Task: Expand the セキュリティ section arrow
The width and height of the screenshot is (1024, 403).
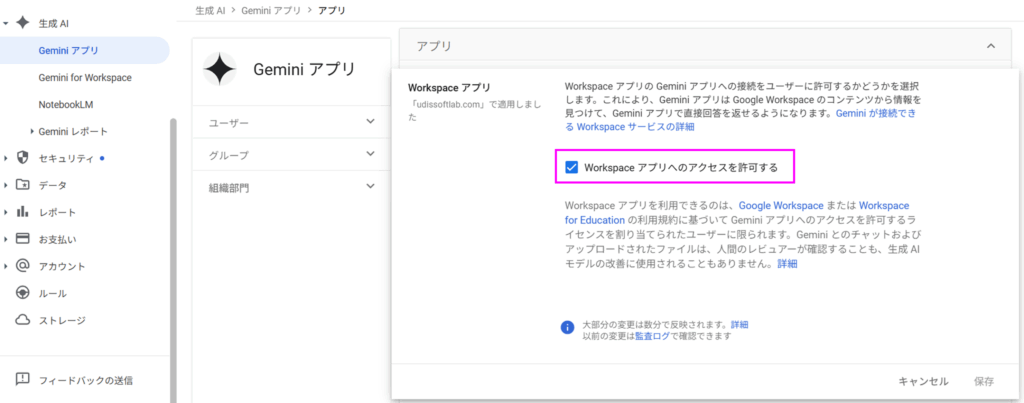Action: (x=5, y=158)
